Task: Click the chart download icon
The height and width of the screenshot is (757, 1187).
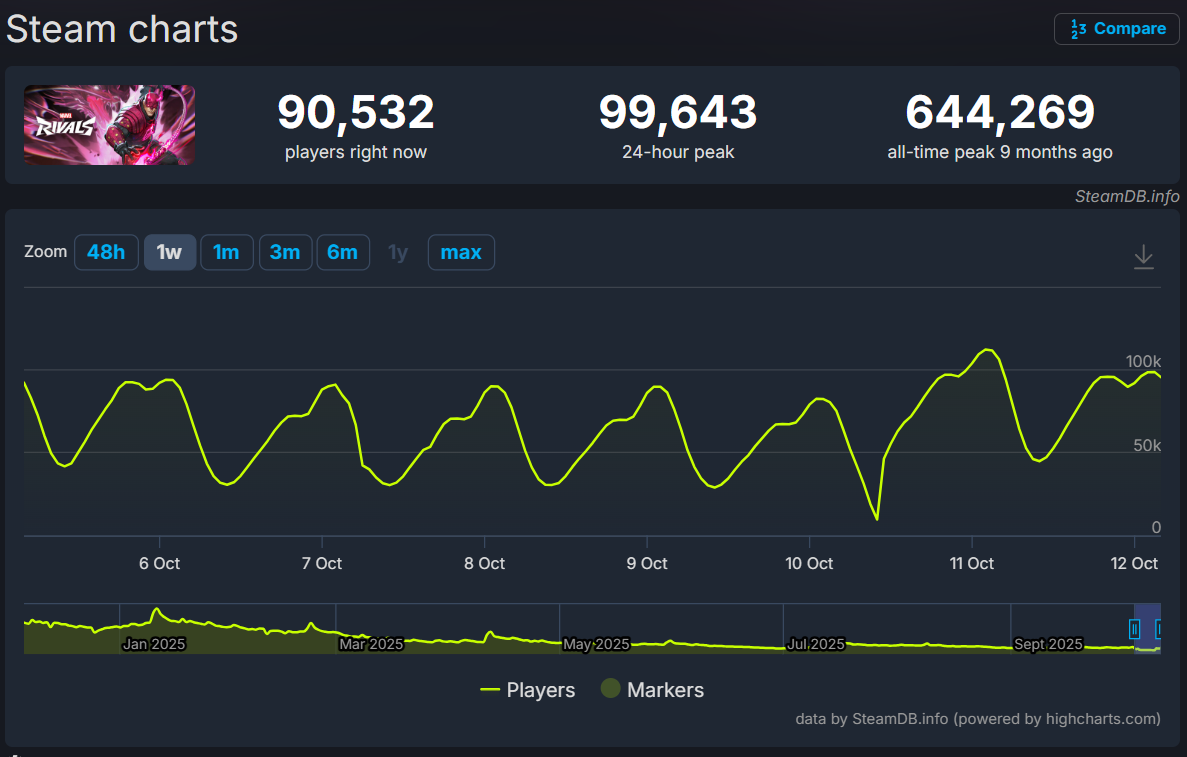Action: click(1144, 257)
